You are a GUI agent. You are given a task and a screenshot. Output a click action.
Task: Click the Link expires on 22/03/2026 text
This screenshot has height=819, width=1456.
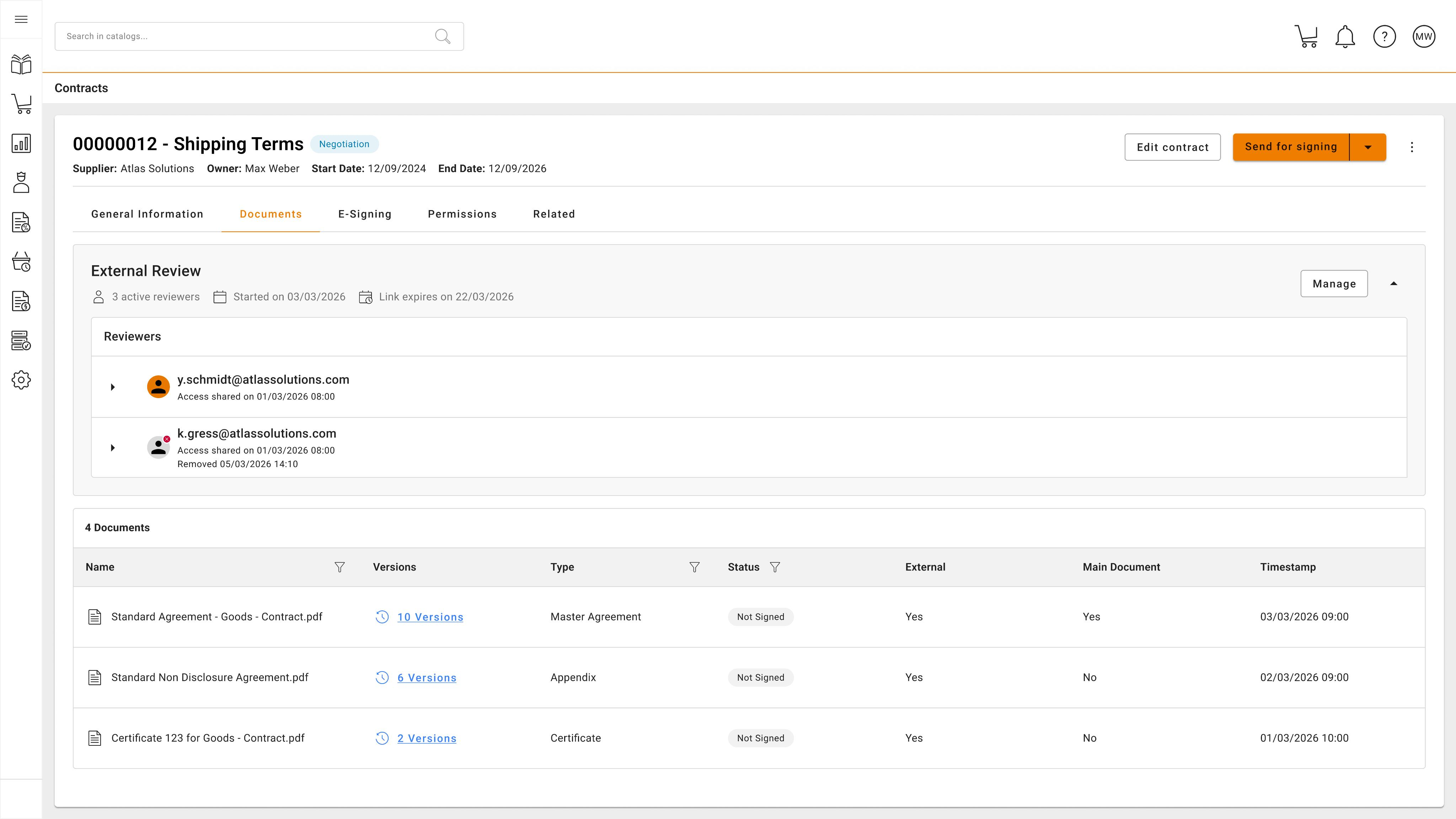446,297
